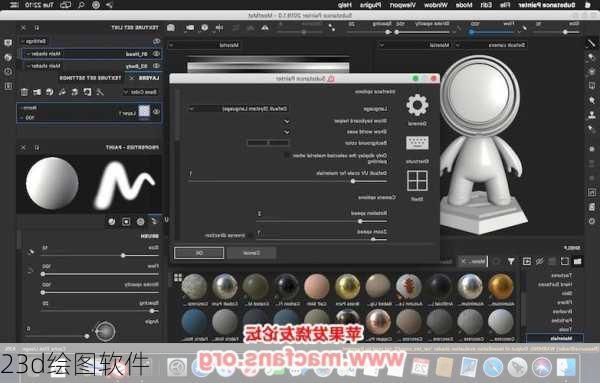Click the Background color swatch

268,143
